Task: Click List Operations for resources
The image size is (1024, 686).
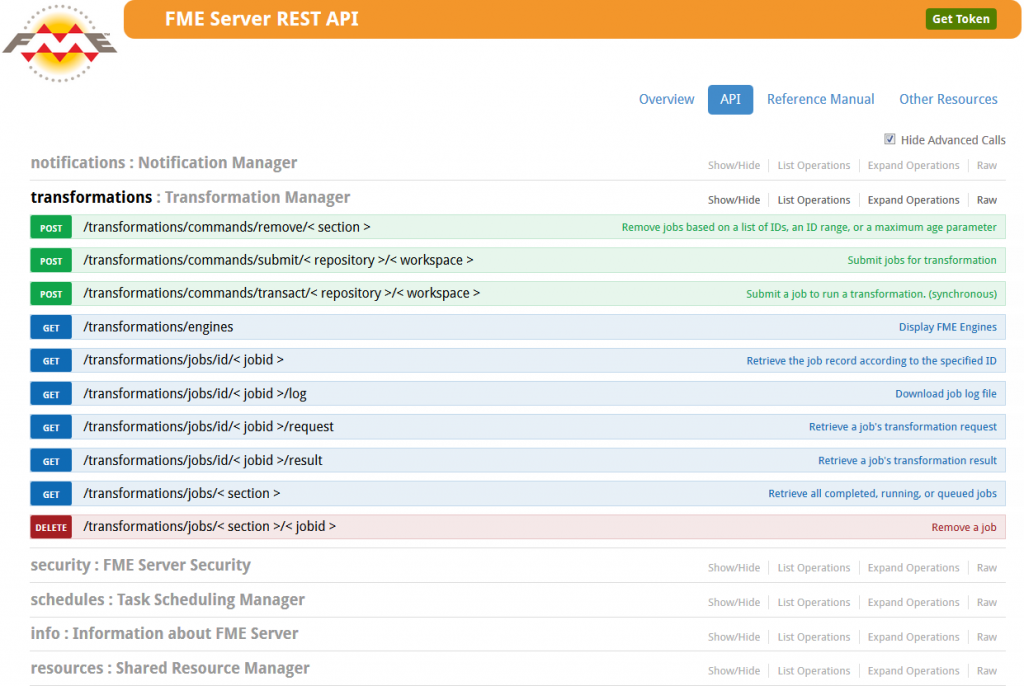Action: [814, 671]
